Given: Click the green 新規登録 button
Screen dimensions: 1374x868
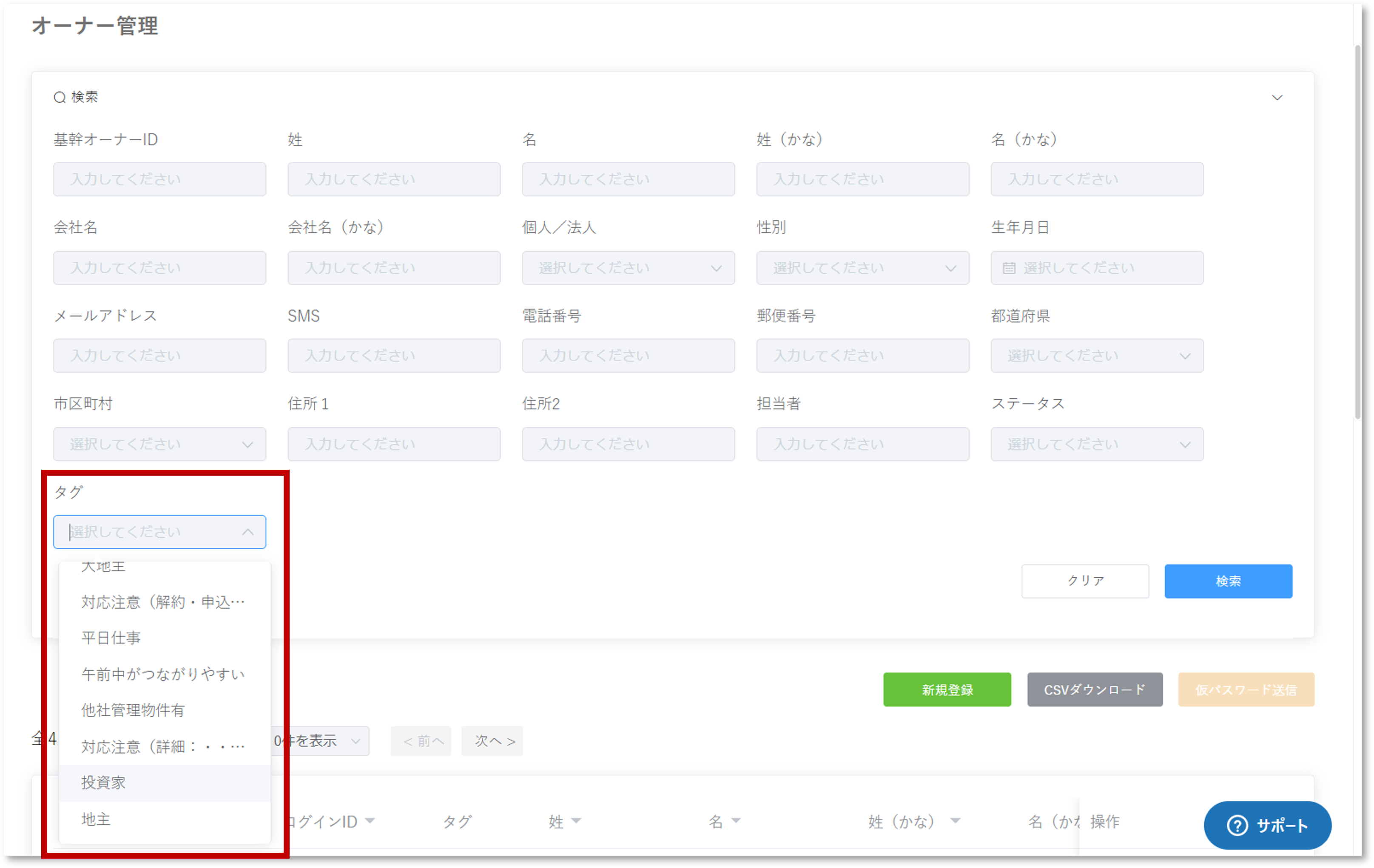Looking at the screenshot, I should [x=947, y=689].
